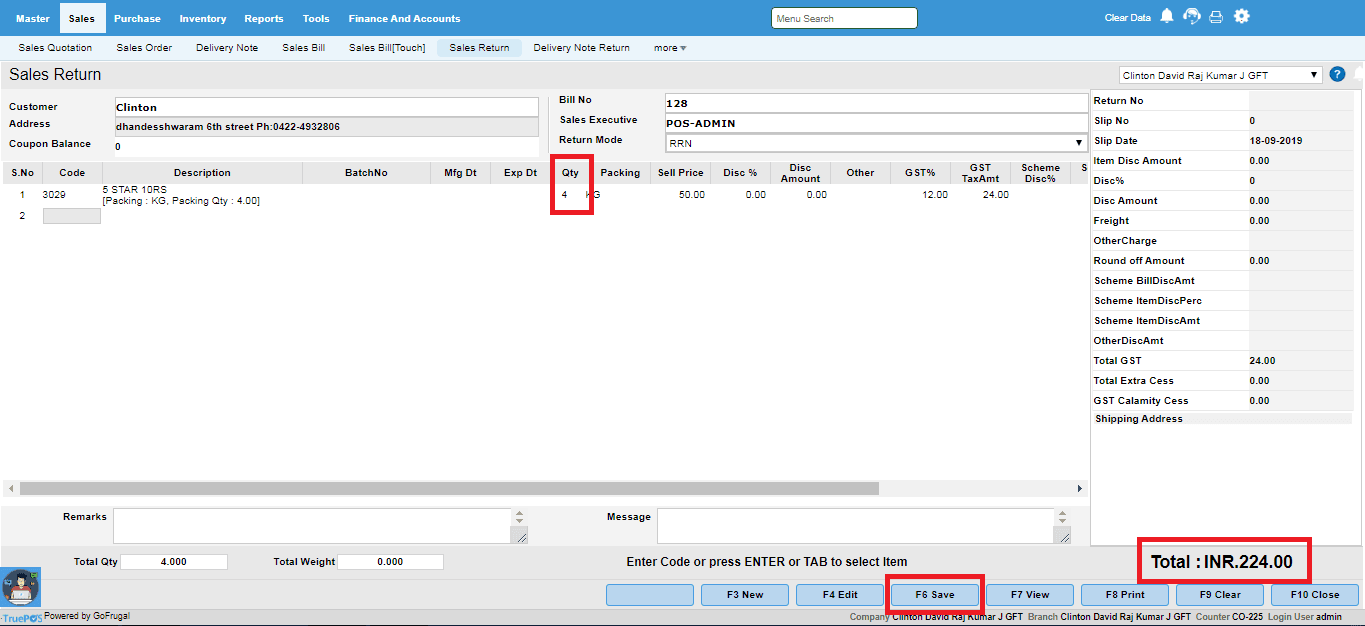Click the Round off Amount value
This screenshot has height=626, width=1365.
(1259, 261)
